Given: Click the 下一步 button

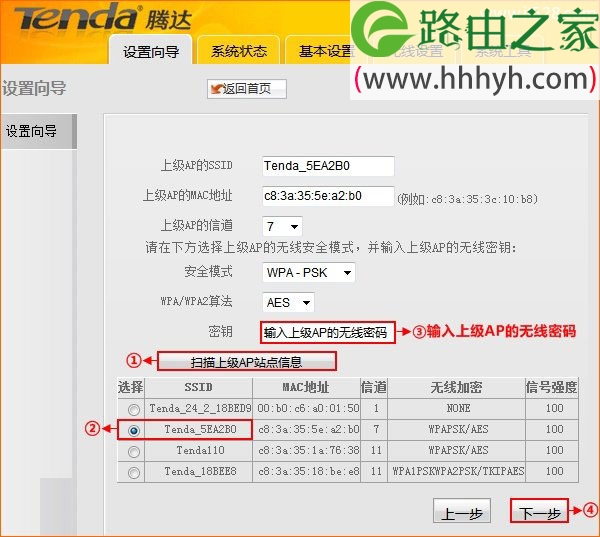Looking at the screenshot, I should [x=540, y=511].
